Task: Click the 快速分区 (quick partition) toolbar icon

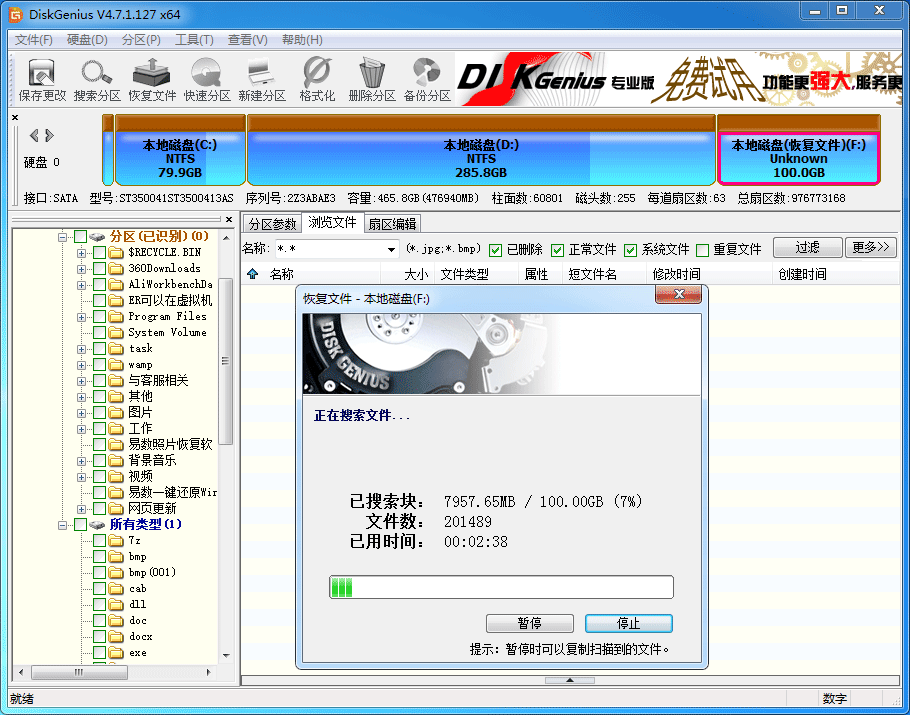Action: coord(207,80)
